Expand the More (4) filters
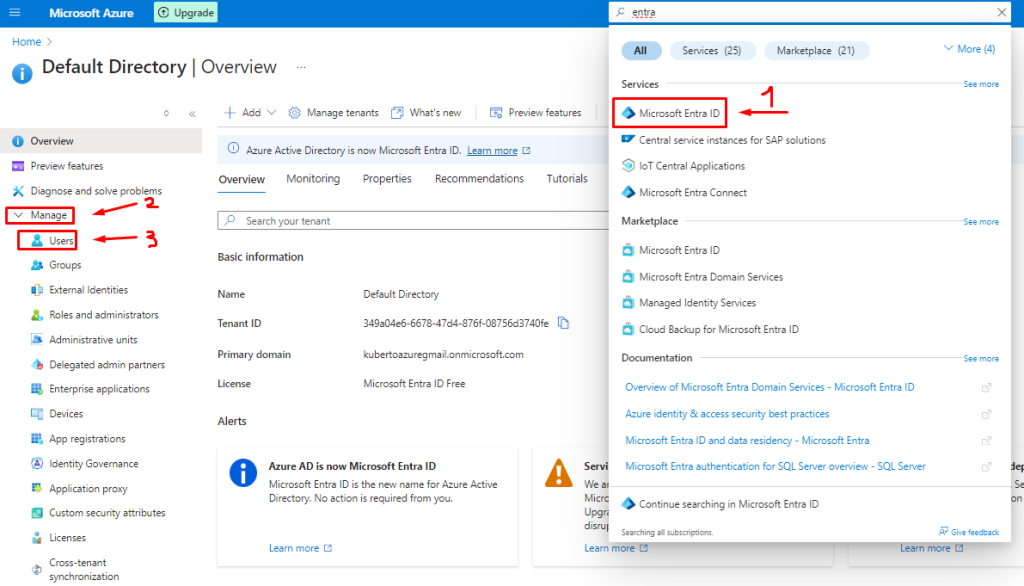1024x586 pixels. click(970, 49)
